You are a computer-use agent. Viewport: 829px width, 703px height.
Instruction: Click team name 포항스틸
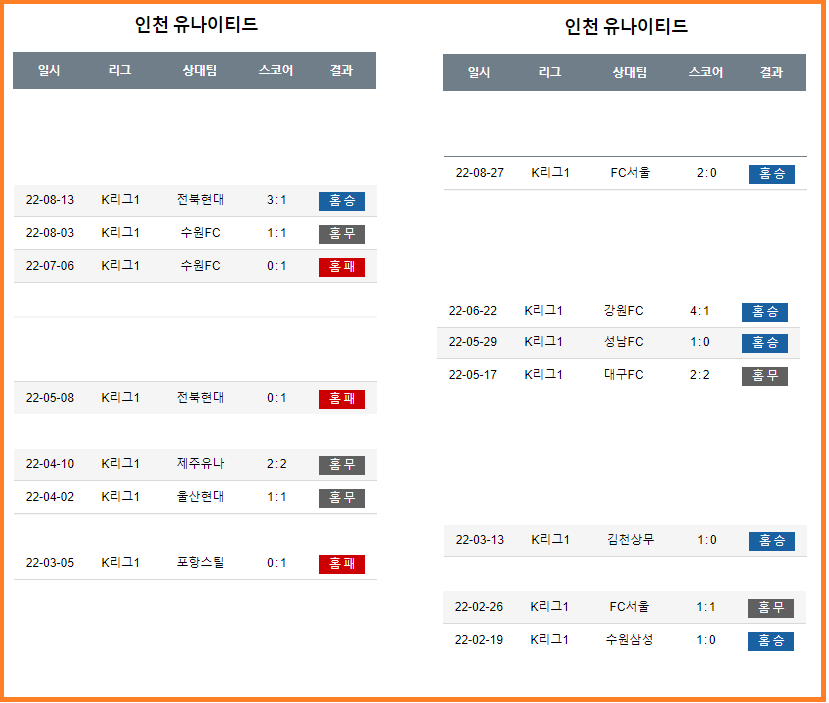pos(200,563)
